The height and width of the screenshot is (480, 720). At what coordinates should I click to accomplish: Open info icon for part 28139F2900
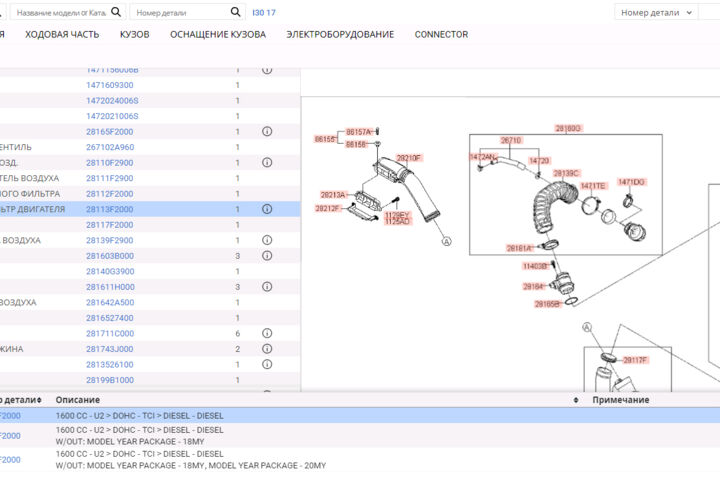(267, 240)
